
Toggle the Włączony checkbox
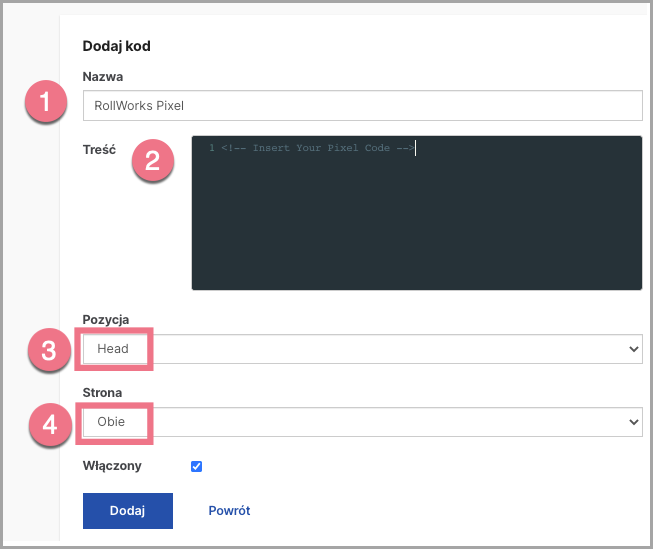[x=197, y=466]
